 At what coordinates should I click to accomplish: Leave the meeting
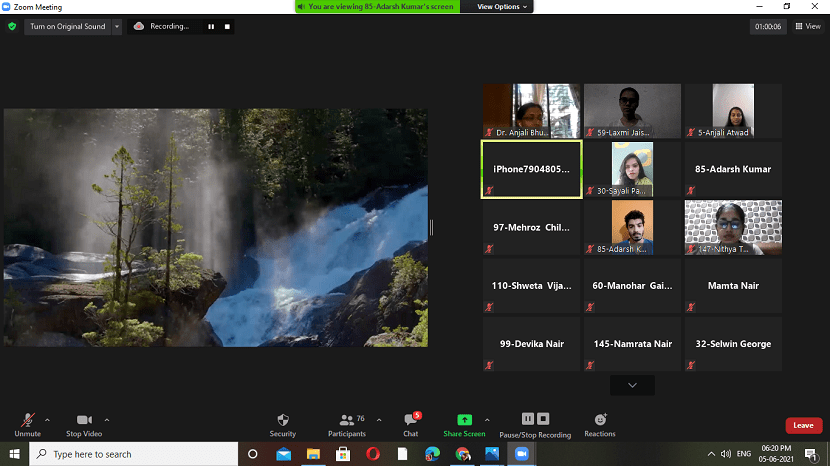[x=803, y=425]
